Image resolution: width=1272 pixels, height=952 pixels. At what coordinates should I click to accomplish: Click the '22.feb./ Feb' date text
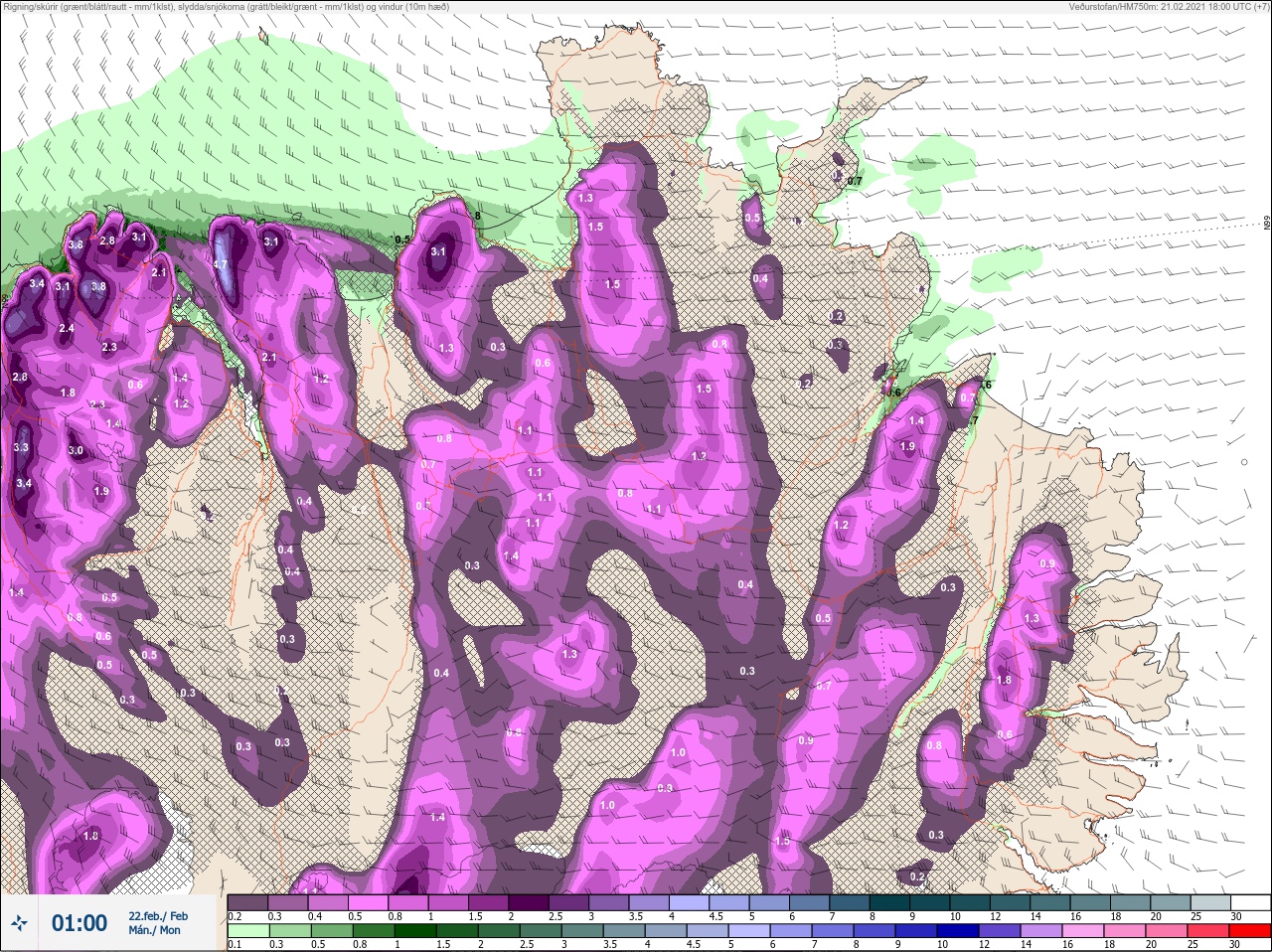pyautogui.click(x=158, y=916)
